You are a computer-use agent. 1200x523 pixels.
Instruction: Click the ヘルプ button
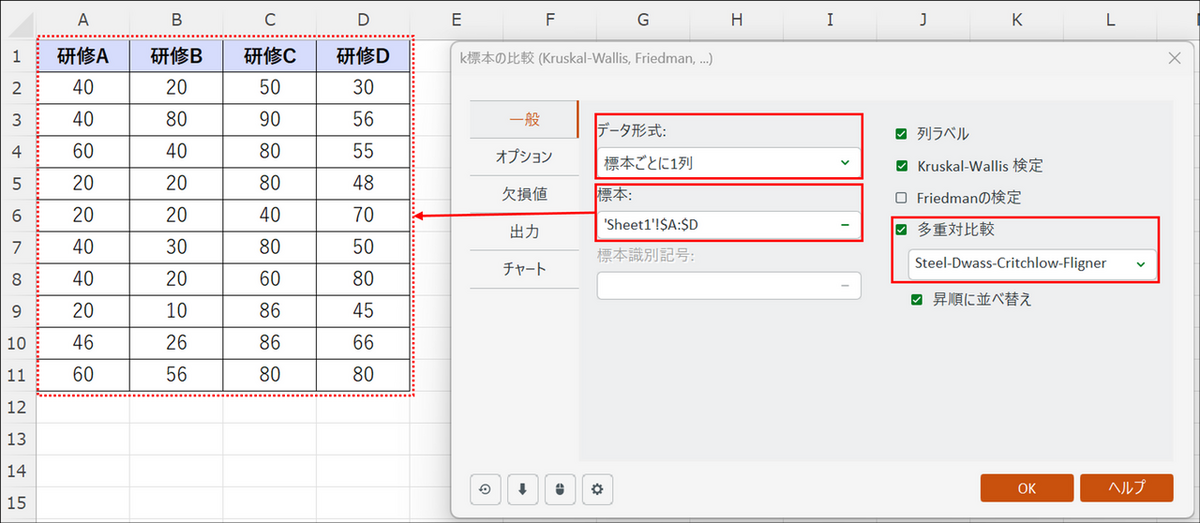1126,488
